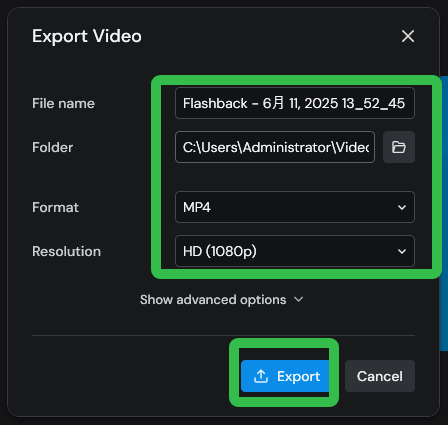Screen dimensions: 448x425
Task: Open the folder browse icon button
Action: 399,147
